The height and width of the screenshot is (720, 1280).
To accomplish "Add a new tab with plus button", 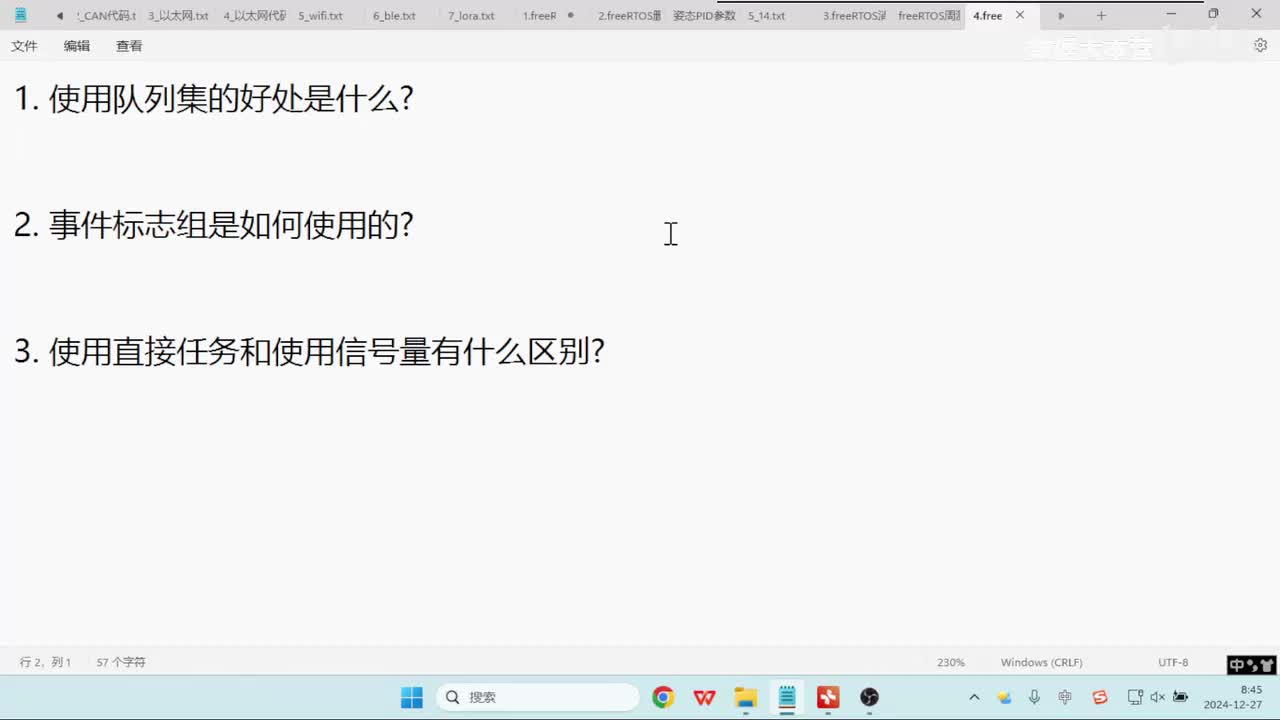I will [x=1101, y=16].
